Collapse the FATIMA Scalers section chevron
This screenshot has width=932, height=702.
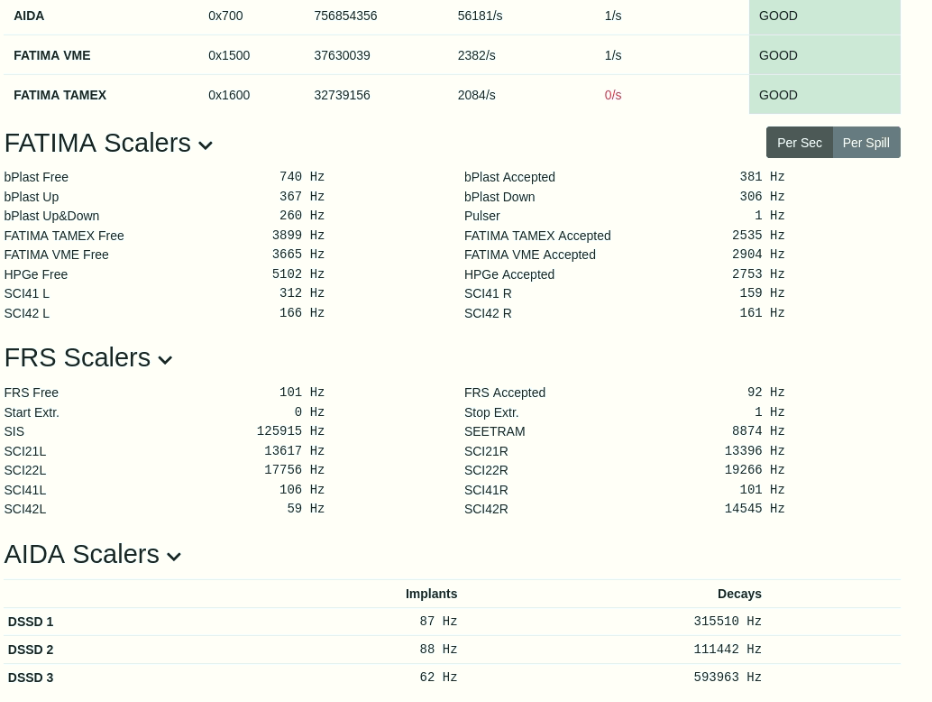coord(206,146)
